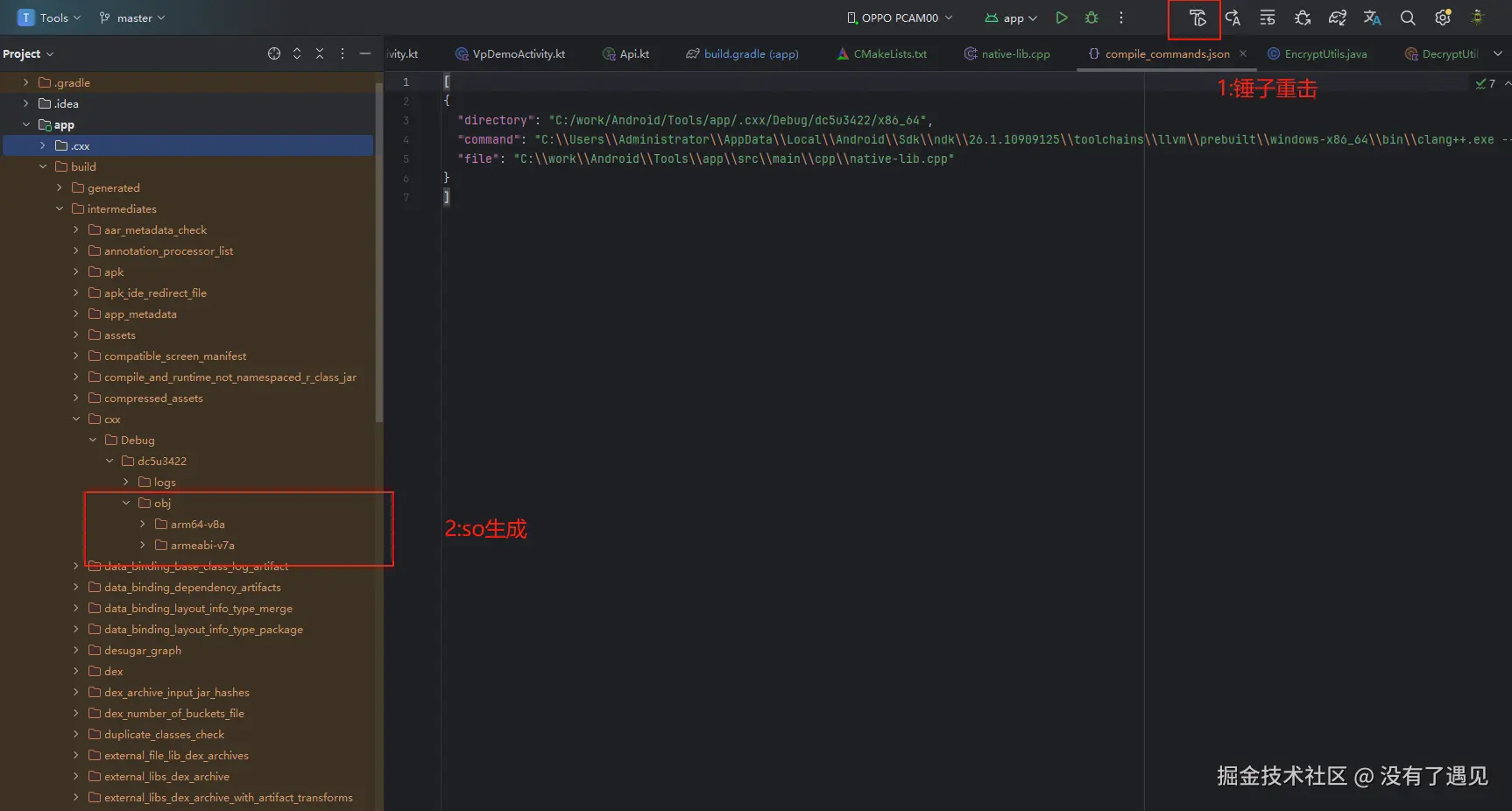Image resolution: width=1512 pixels, height=811 pixels.
Task: Select the external_libs_dex_archive folder
Action: pyautogui.click(x=166, y=776)
